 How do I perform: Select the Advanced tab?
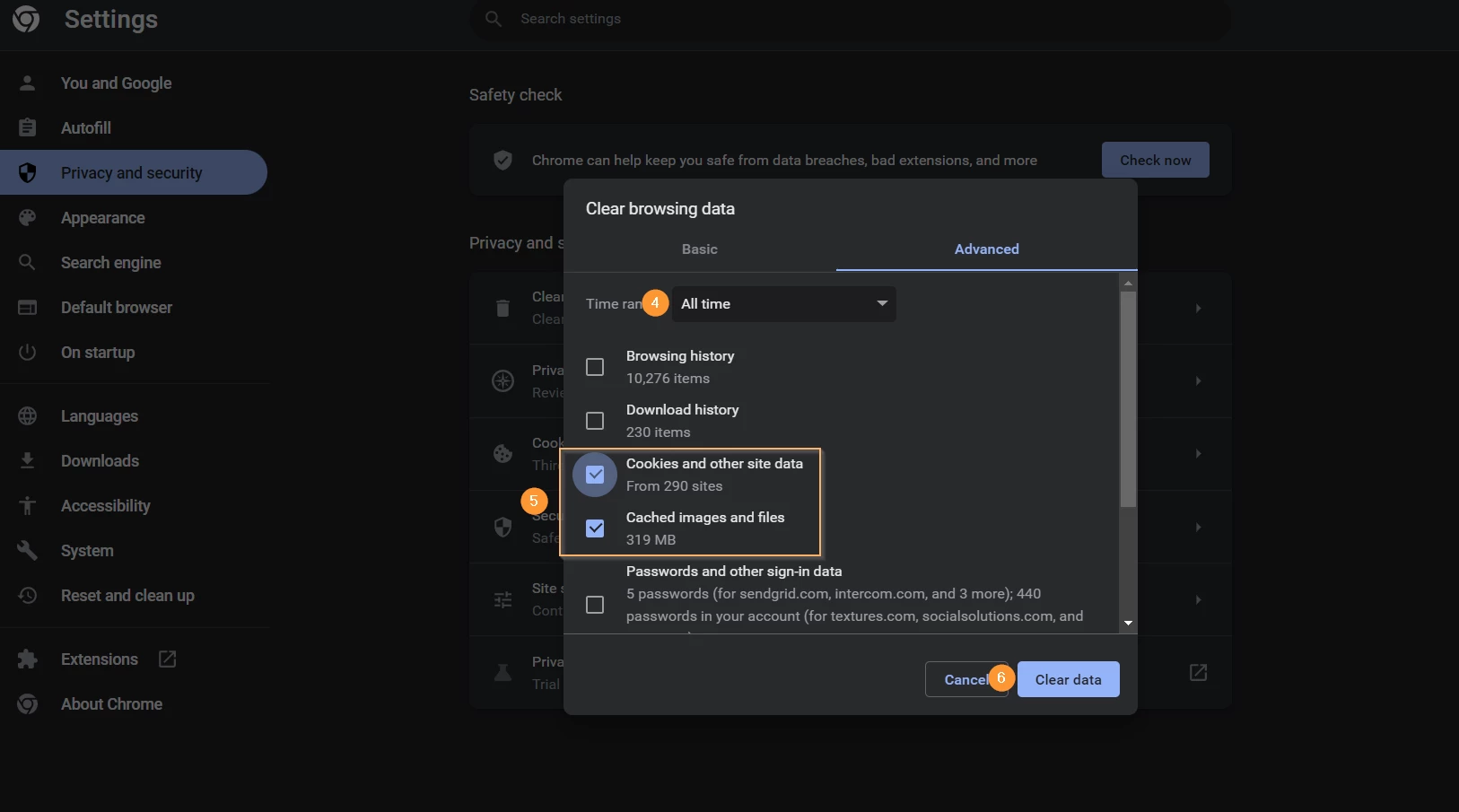(987, 249)
